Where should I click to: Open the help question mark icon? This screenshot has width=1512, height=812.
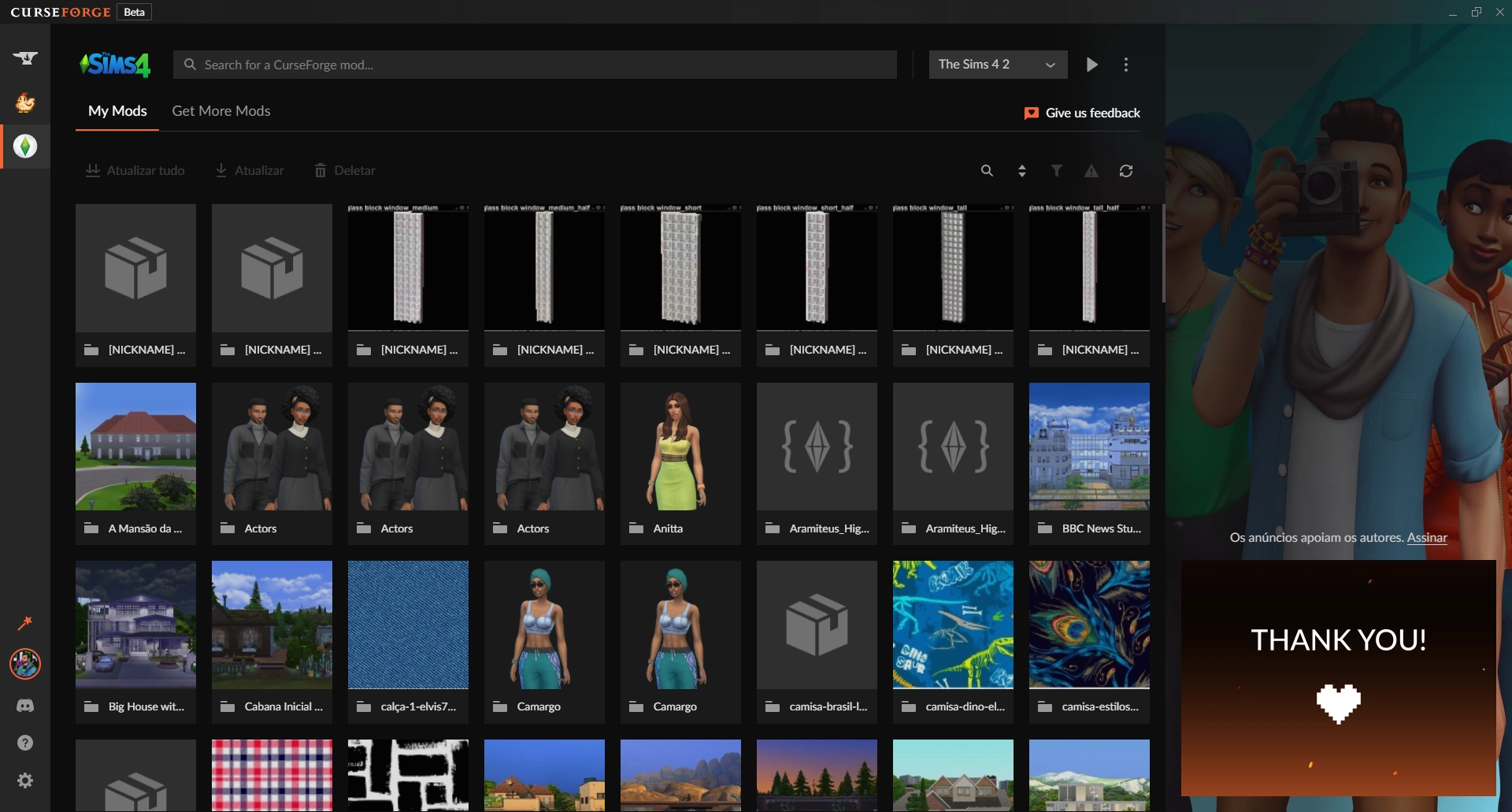[25, 743]
